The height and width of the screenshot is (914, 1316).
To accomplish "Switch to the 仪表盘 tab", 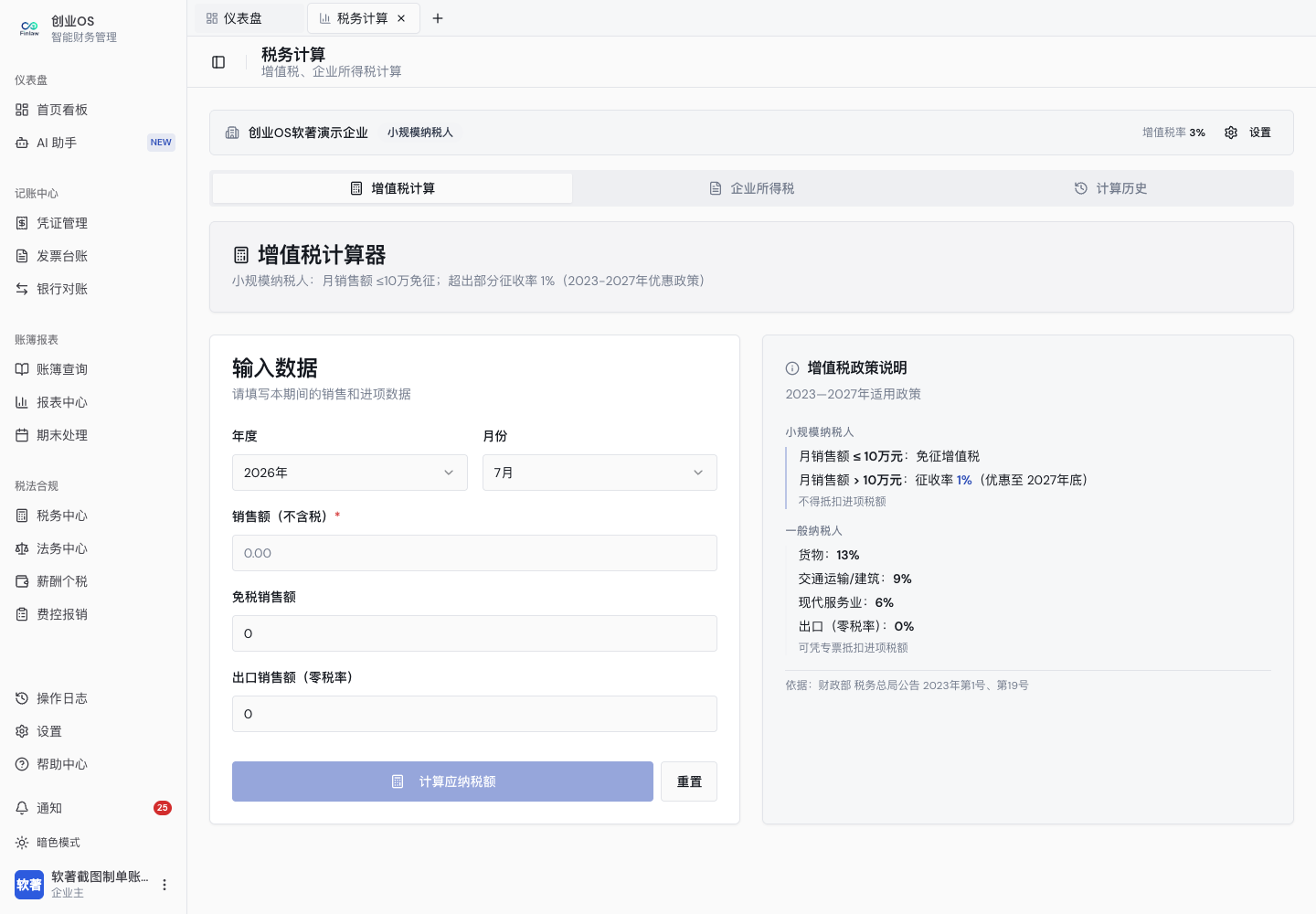I will click(249, 18).
